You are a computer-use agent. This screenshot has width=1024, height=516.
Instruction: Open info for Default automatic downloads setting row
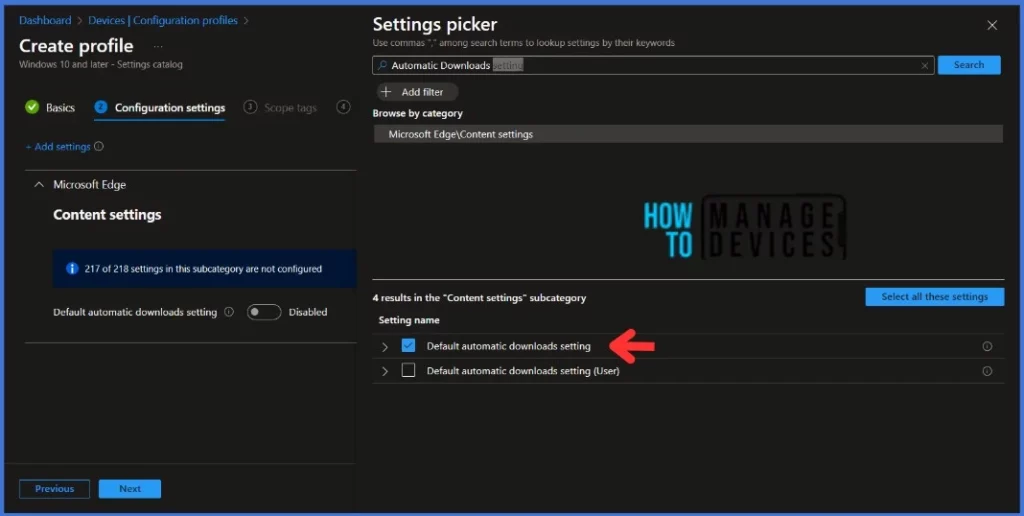(987, 346)
